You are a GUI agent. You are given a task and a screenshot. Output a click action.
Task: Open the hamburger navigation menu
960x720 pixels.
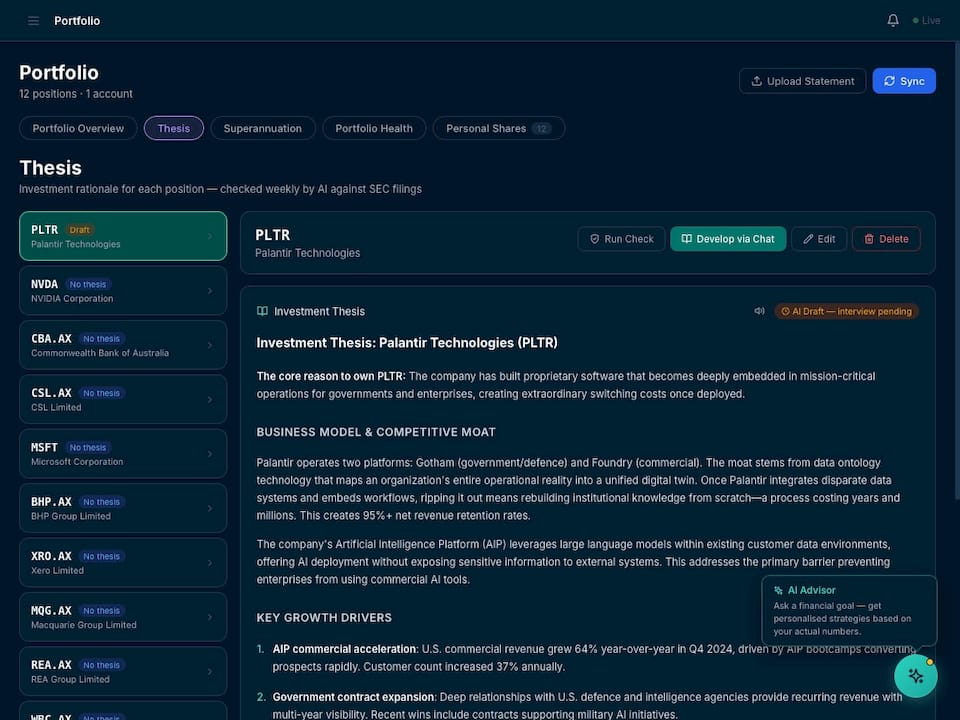point(32,20)
